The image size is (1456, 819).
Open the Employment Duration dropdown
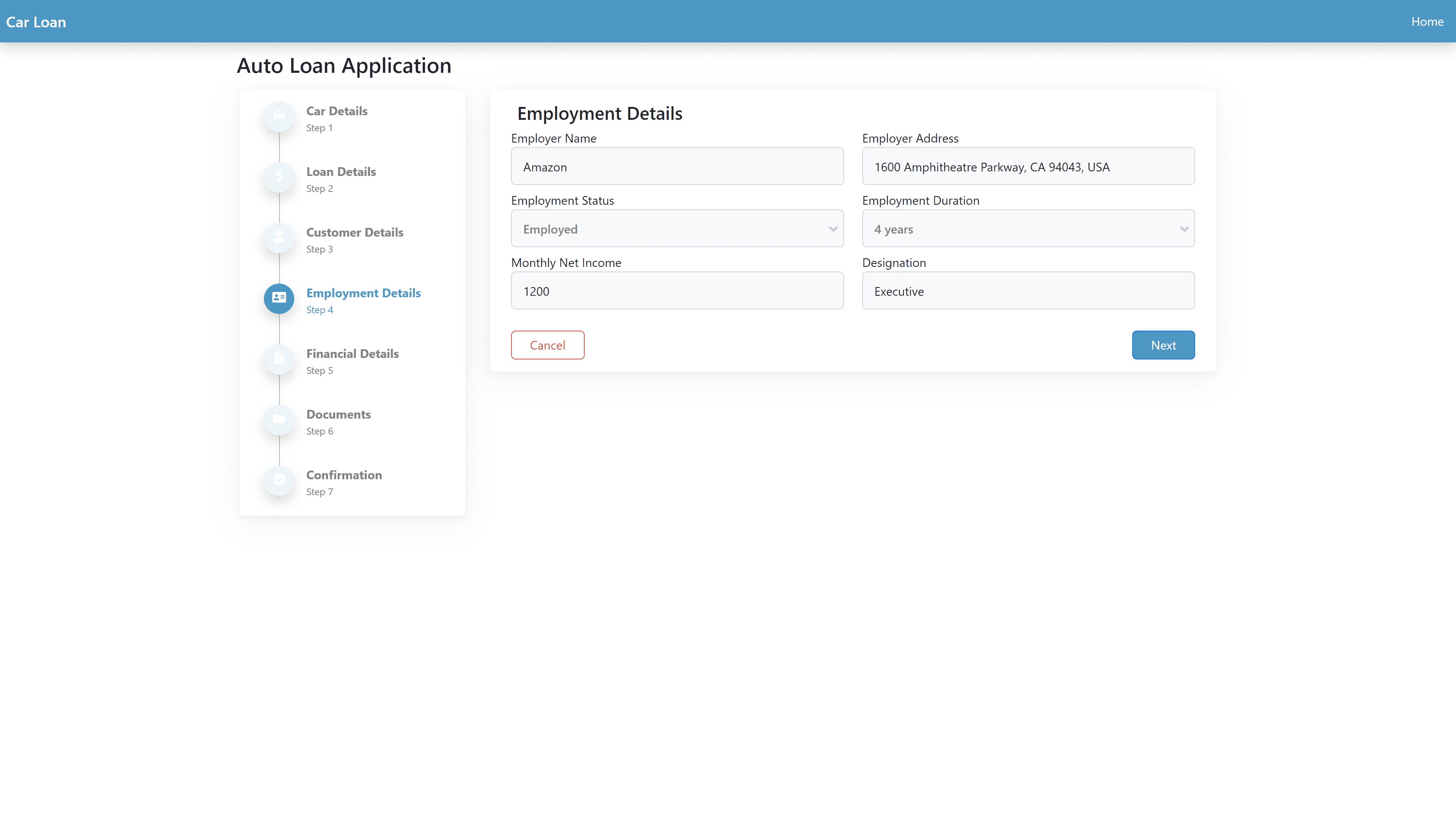(1028, 229)
